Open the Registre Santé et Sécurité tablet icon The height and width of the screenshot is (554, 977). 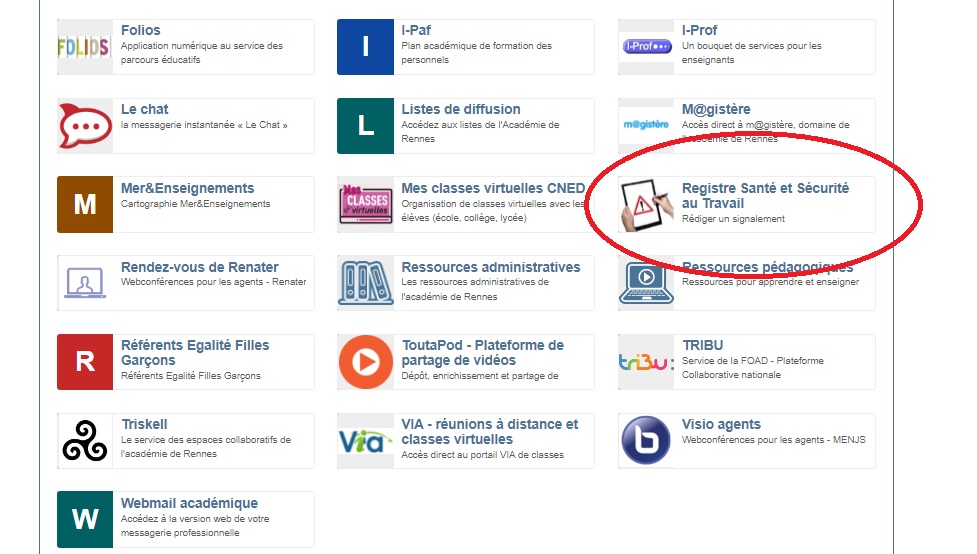tap(646, 205)
